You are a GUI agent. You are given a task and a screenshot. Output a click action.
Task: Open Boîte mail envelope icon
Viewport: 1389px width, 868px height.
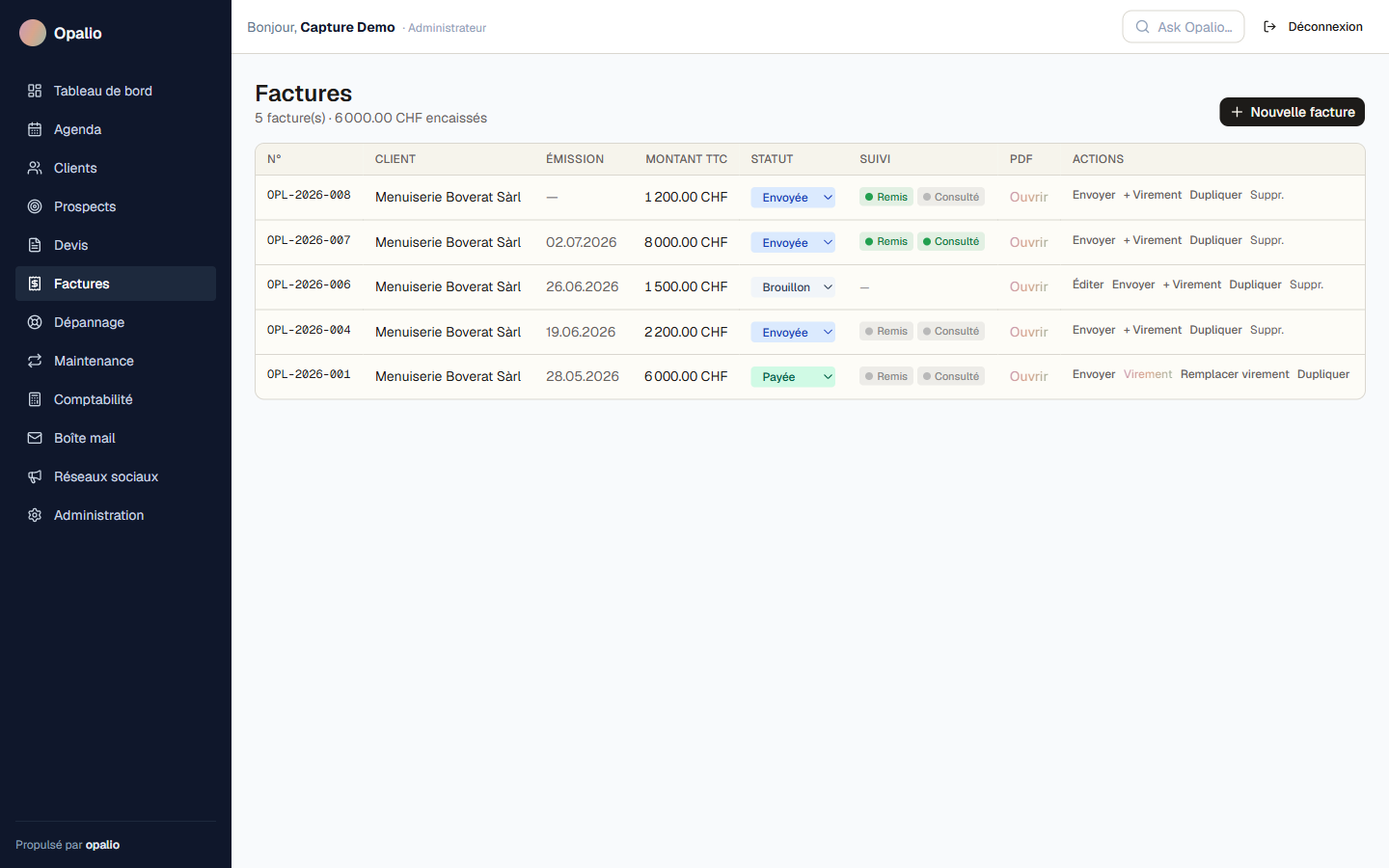(x=35, y=438)
